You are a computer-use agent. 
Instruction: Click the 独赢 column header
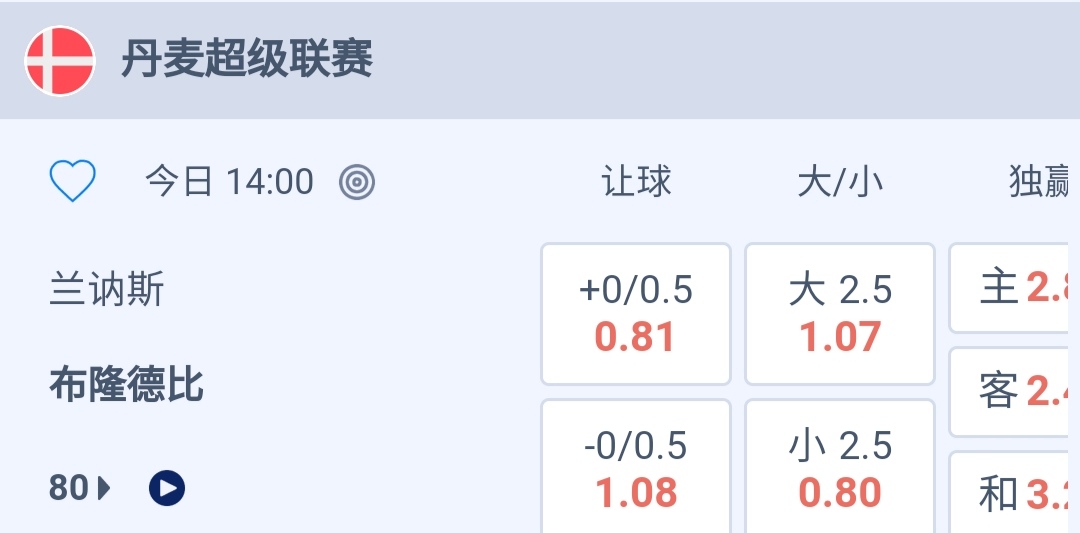click(1040, 182)
